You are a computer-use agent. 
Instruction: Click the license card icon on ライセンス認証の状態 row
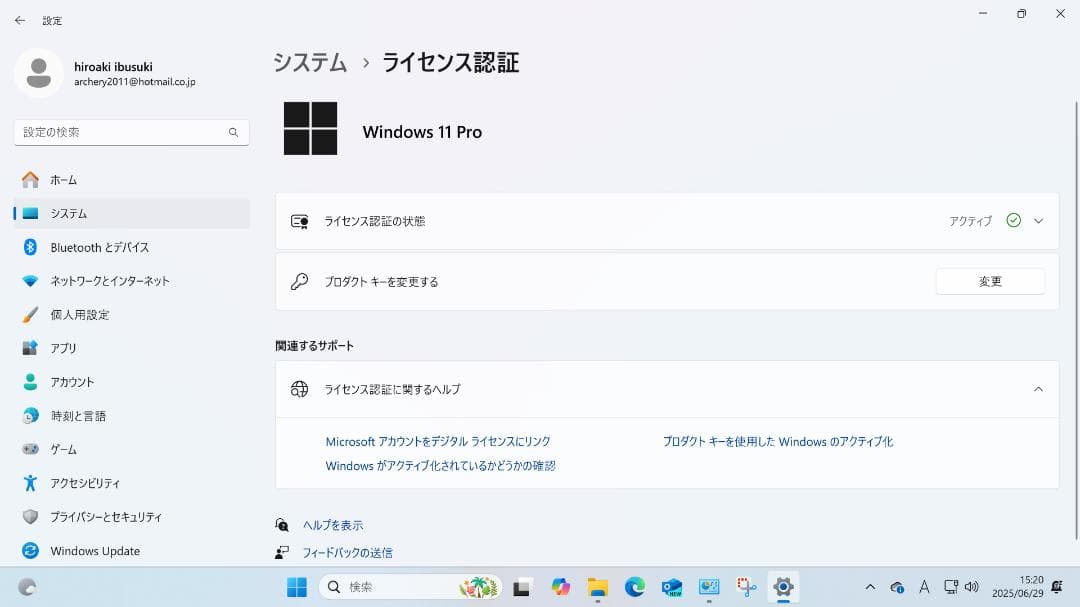(x=298, y=220)
